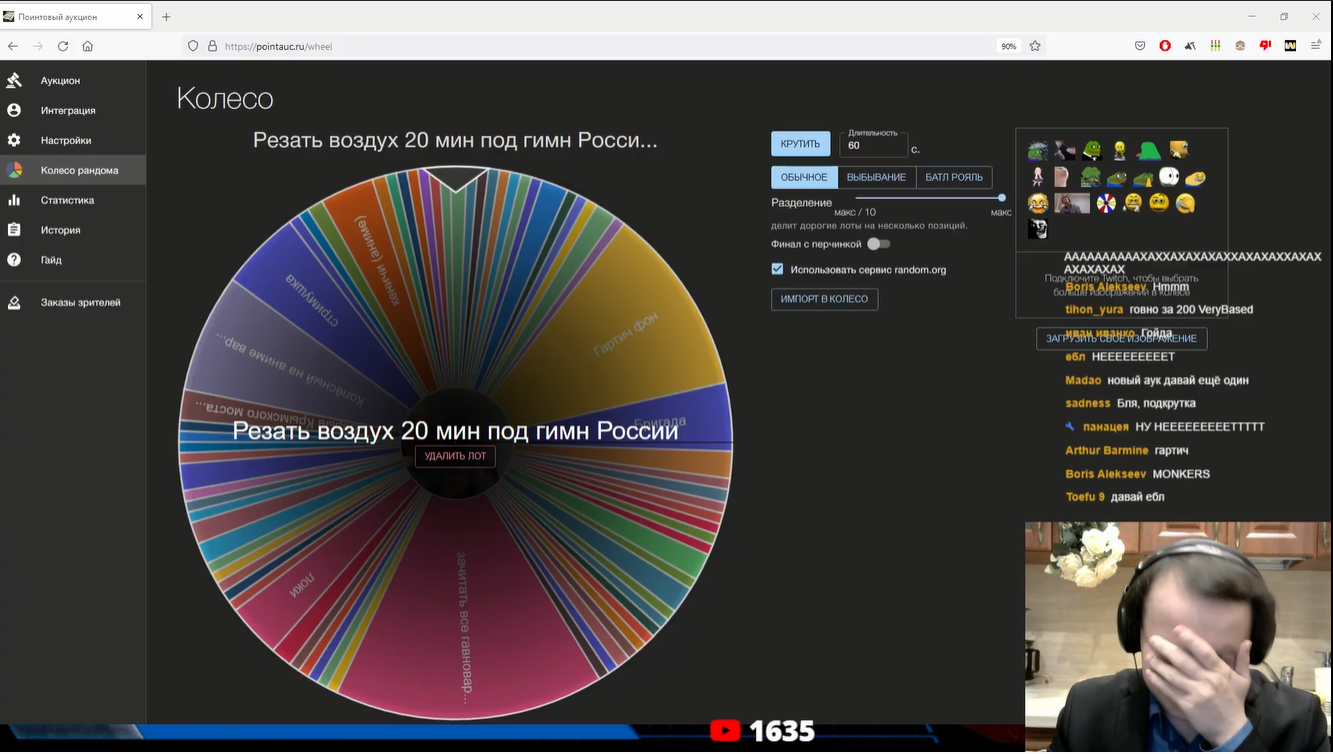Open Заказы зрителей in the sidebar
1333x754 pixels.
coord(80,302)
